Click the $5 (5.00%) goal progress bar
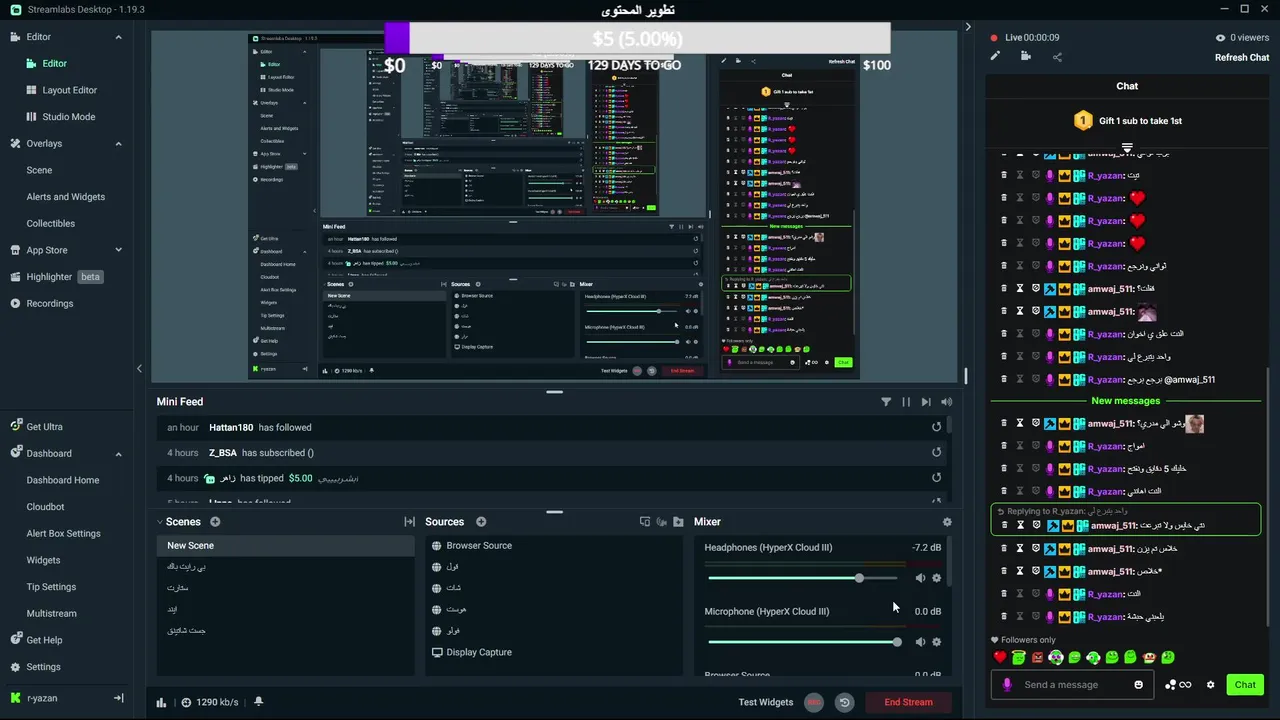 (x=637, y=38)
